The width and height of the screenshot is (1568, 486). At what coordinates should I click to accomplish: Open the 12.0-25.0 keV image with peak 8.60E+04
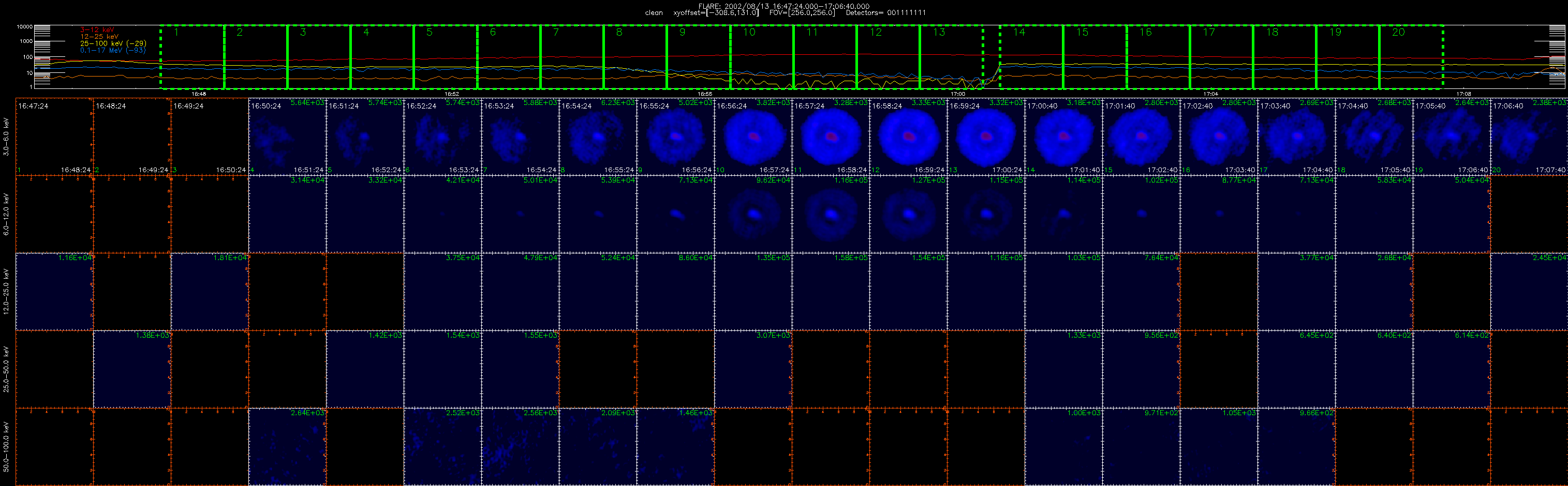[x=676, y=292]
